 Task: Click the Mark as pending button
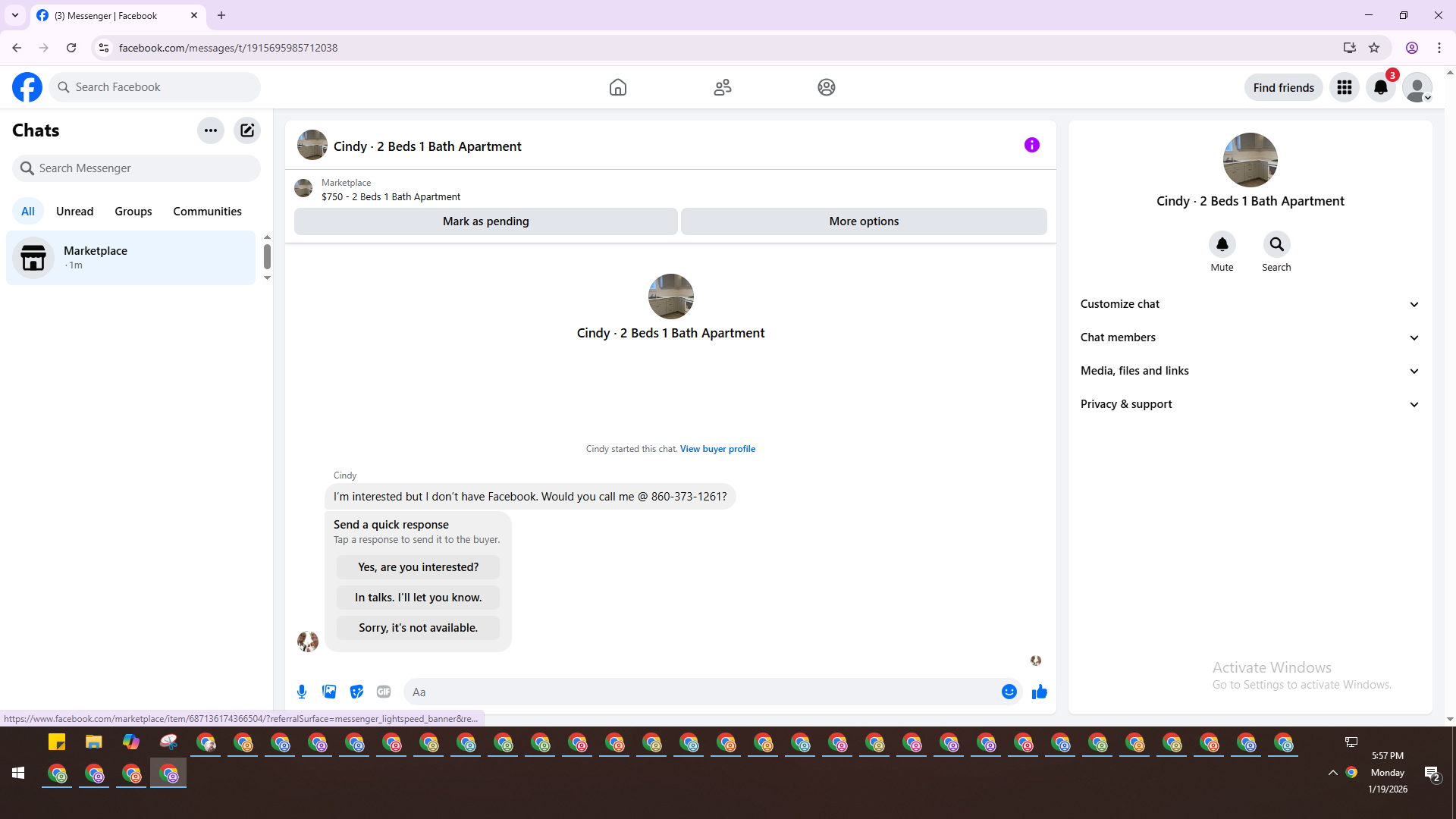click(485, 221)
